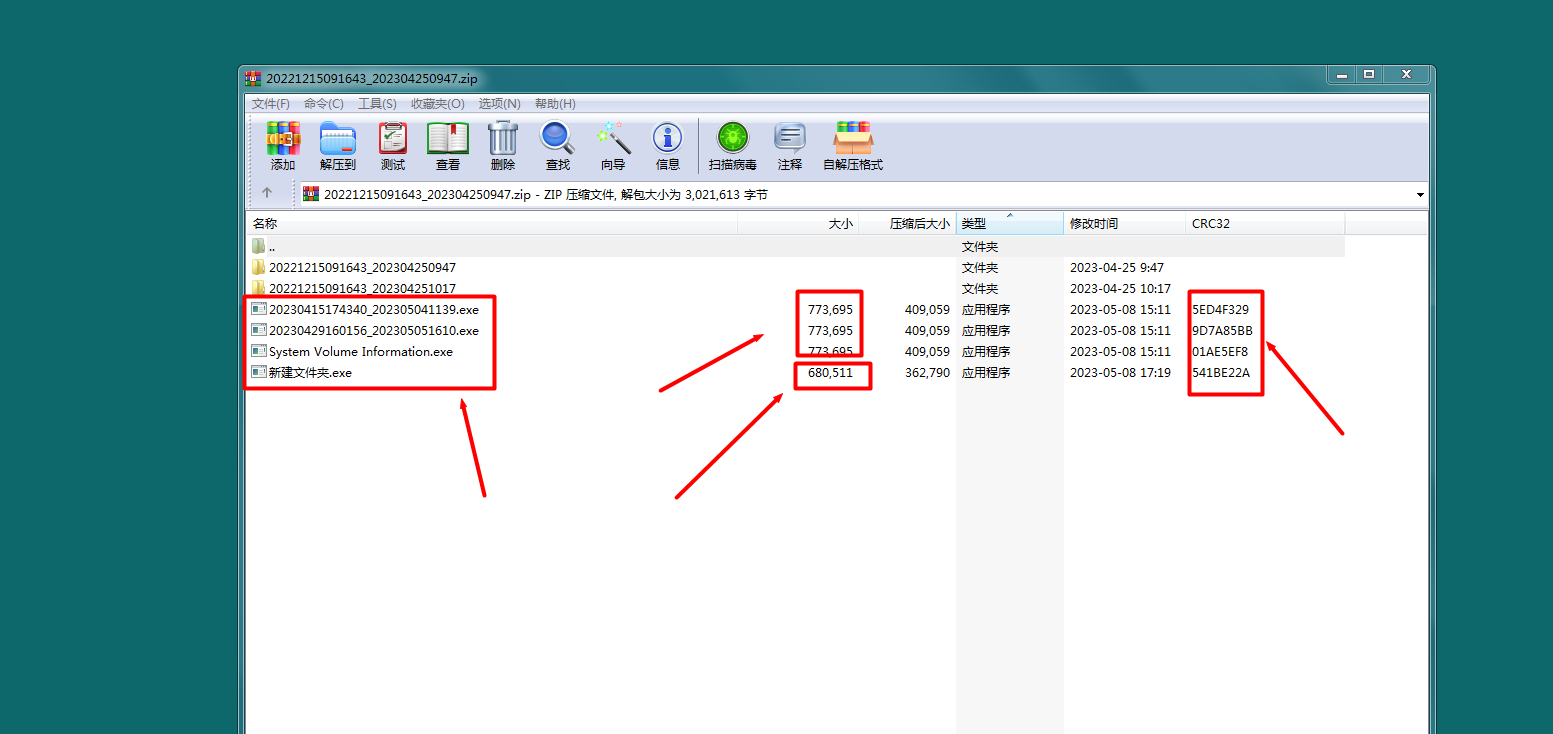Click CRC32 value 5ED4F329
Image resolution: width=1553 pixels, height=734 pixels.
pos(1220,309)
